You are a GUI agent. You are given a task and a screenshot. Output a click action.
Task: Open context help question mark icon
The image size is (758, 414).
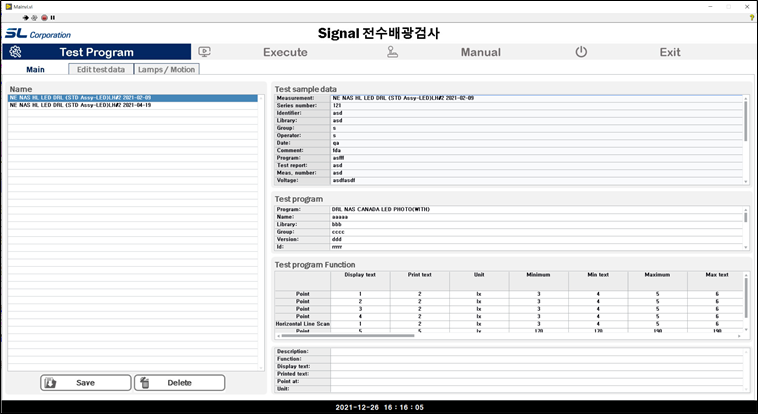click(751, 17)
